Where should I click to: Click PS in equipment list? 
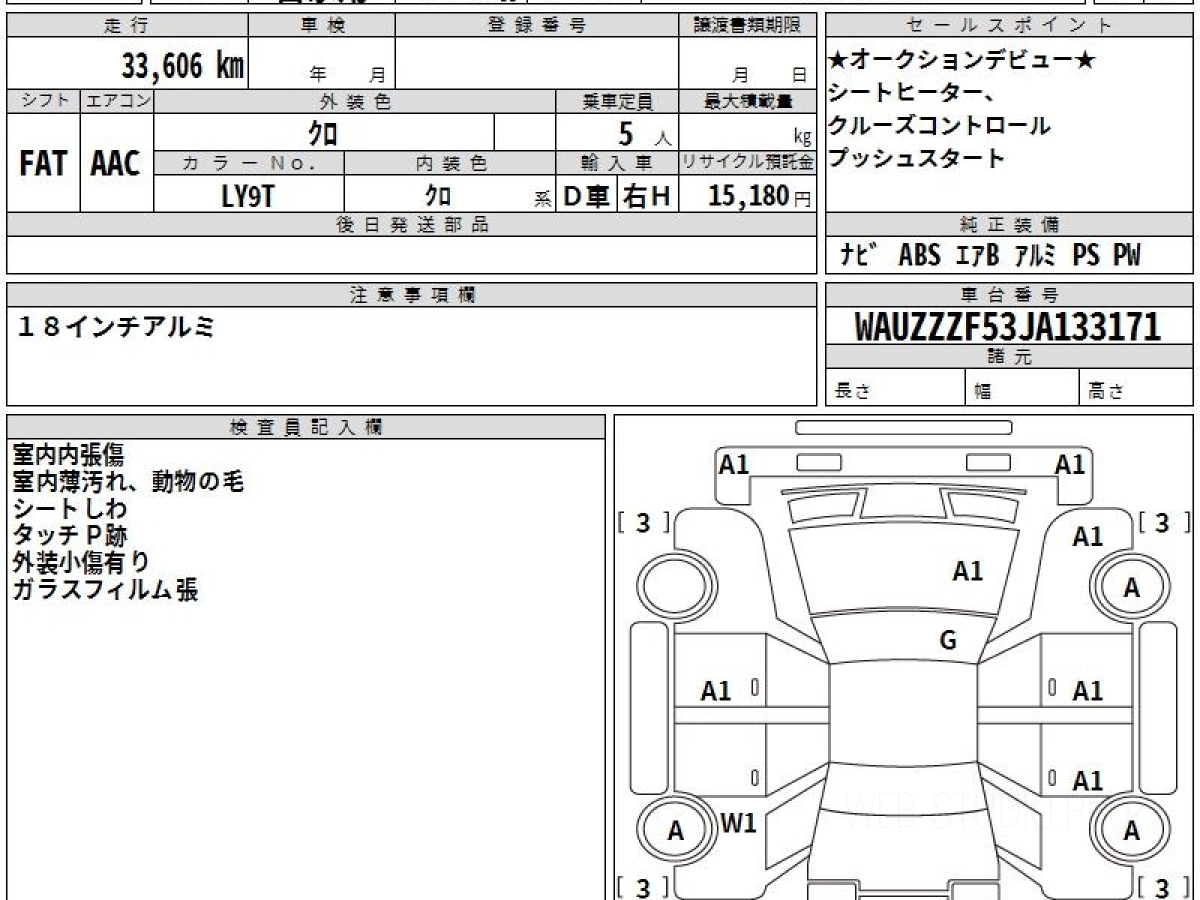point(1085,256)
